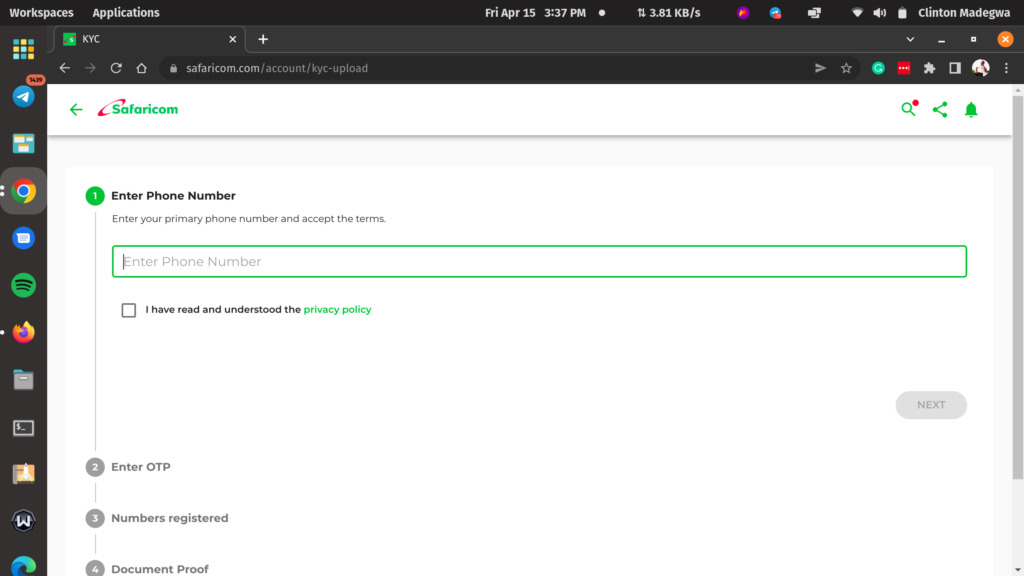Open the red extension icon
The width and height of the screenshot is (1024, 576).
tap(904, 68)
